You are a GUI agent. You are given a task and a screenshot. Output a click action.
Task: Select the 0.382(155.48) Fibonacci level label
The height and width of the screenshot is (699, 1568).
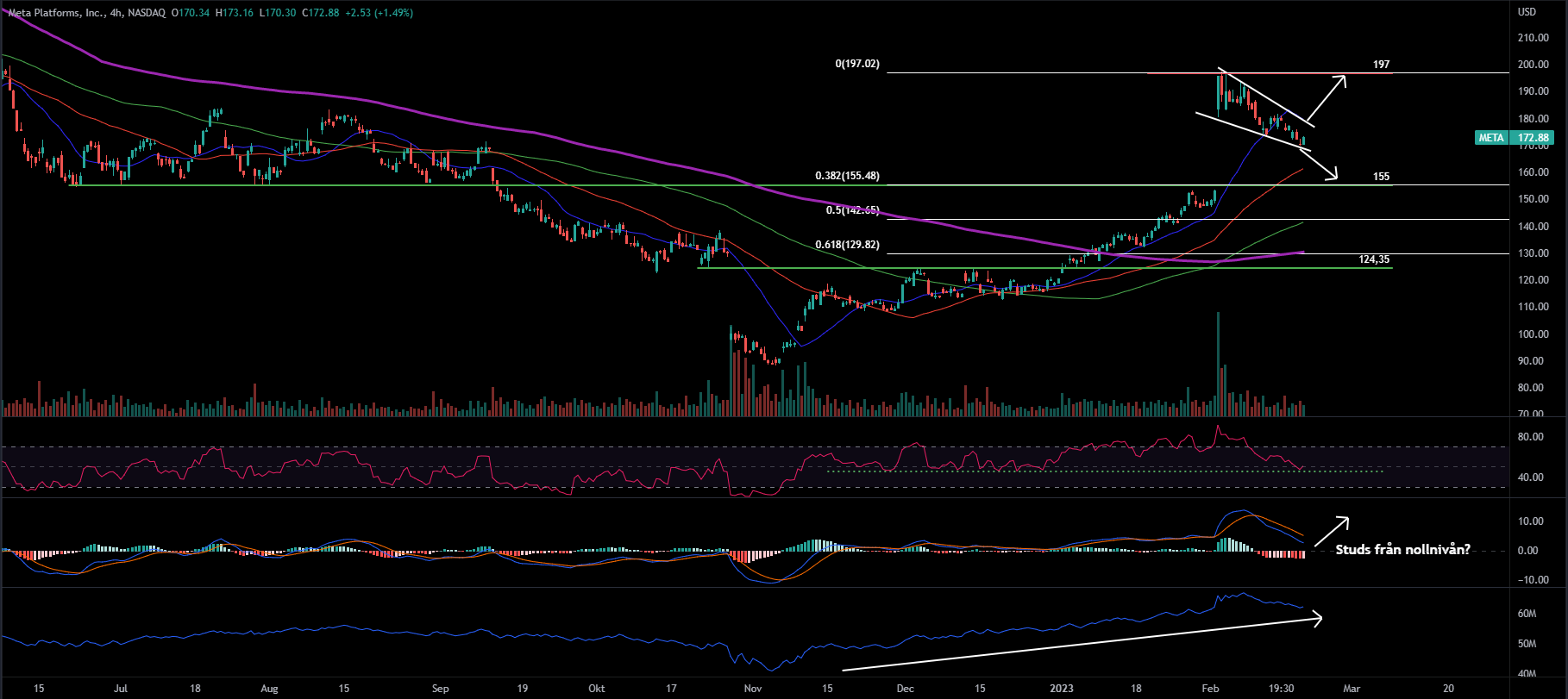tap(847, 177)
